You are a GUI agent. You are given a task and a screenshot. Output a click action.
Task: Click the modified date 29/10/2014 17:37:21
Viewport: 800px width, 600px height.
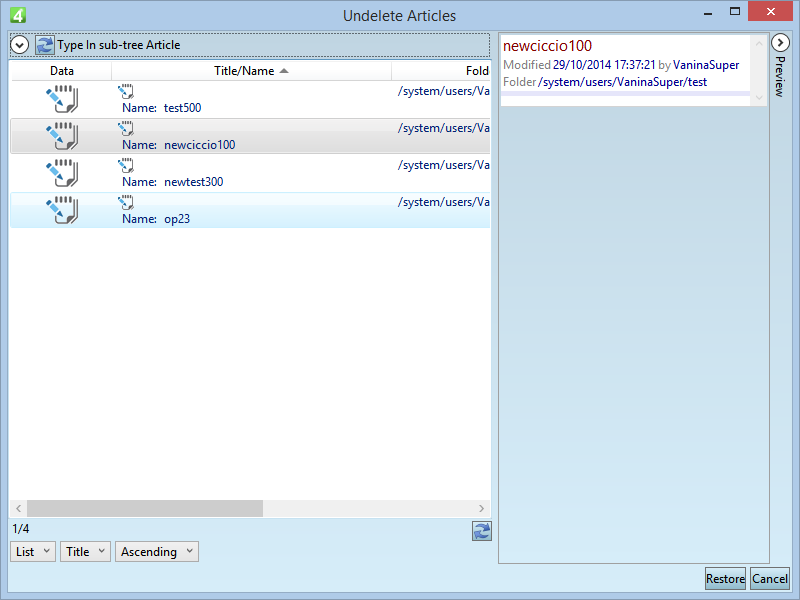click(604, 65)
